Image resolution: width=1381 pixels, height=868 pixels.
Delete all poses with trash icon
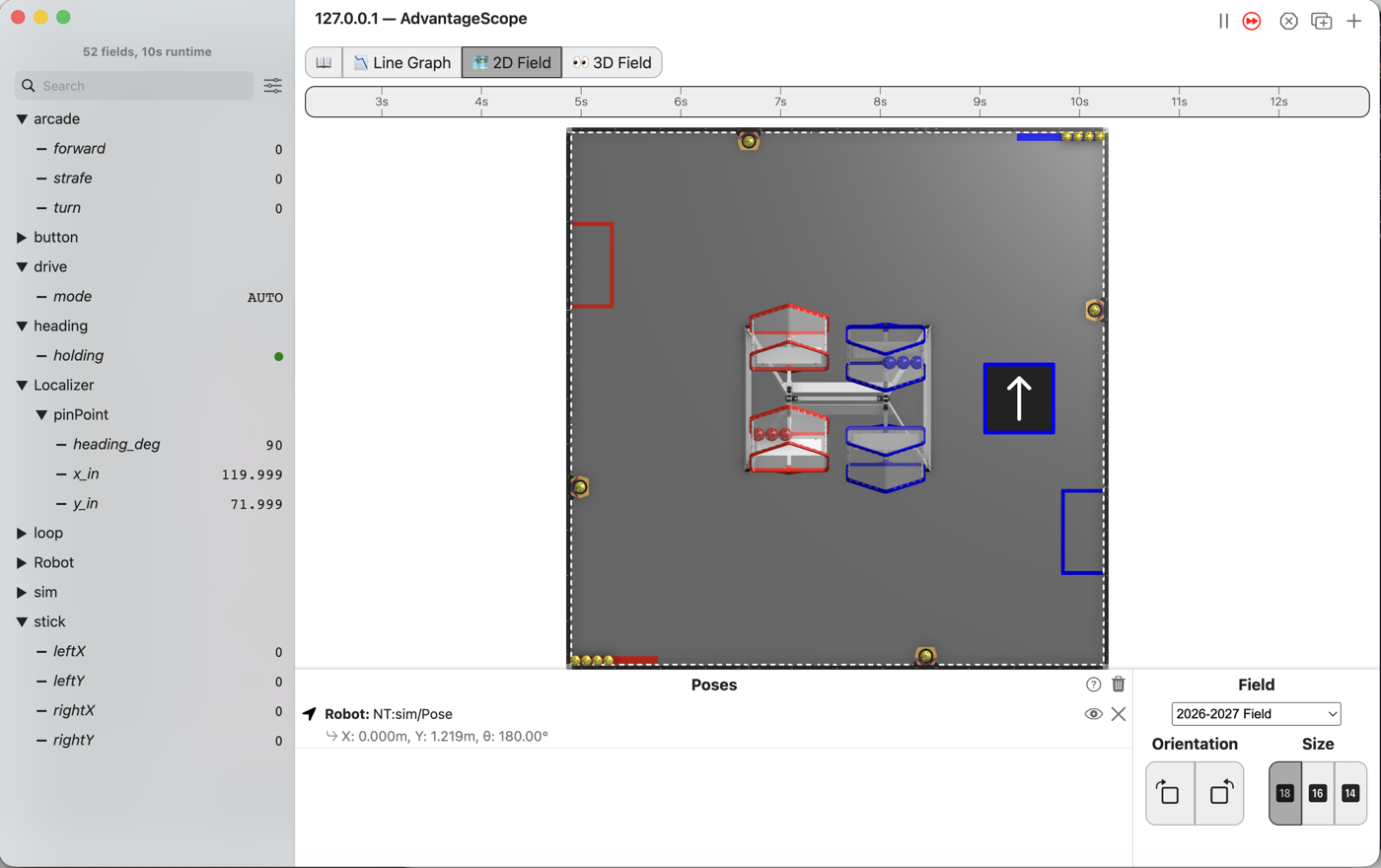(1119, 684)
